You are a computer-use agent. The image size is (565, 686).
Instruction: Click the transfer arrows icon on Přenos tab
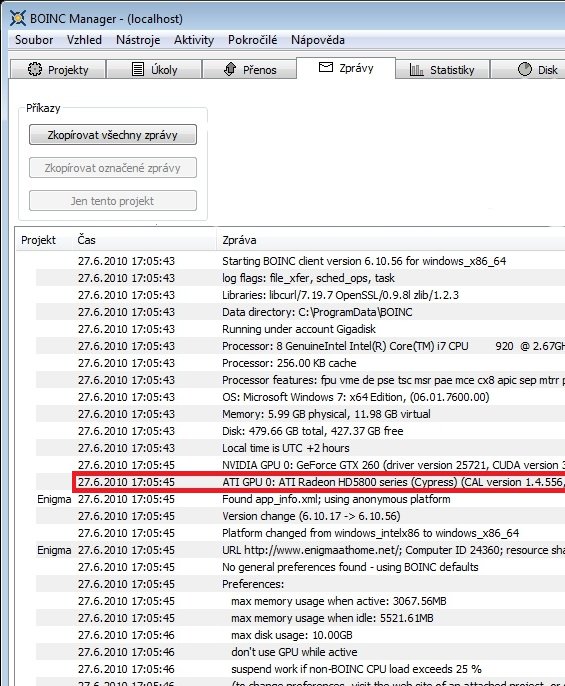[230, 69]
